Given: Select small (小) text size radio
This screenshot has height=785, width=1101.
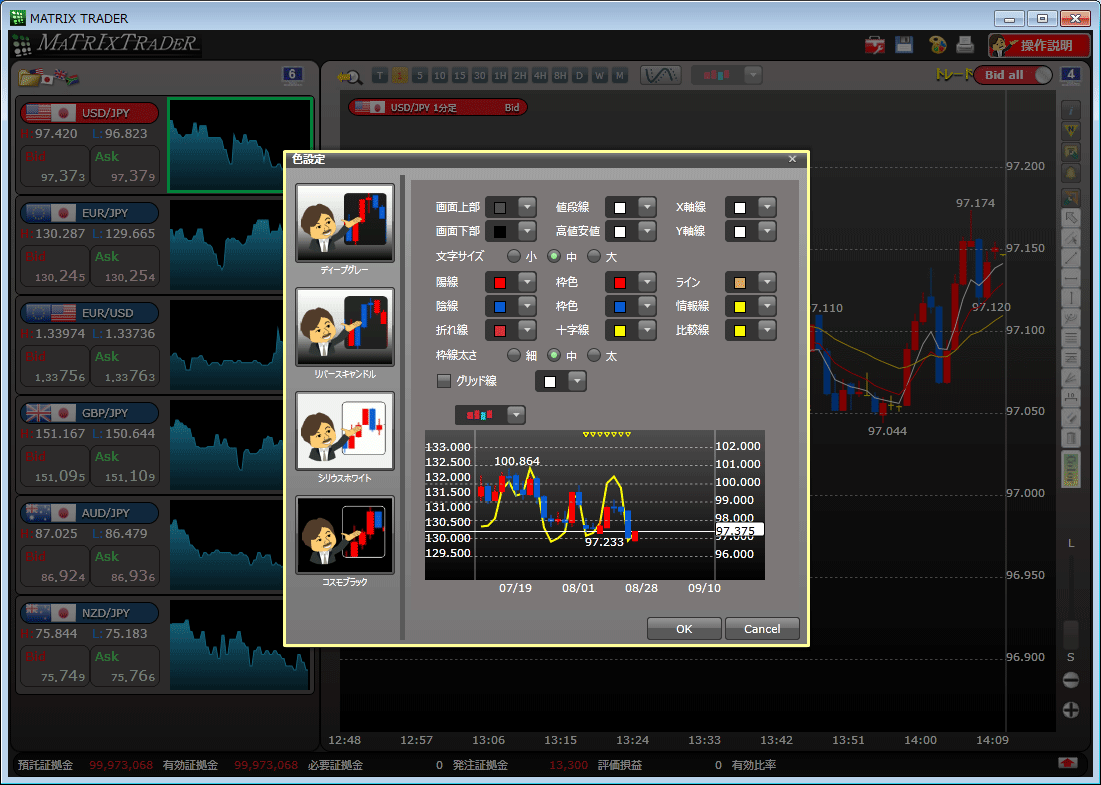Looking at the screenshot, I should coord(514,256).
